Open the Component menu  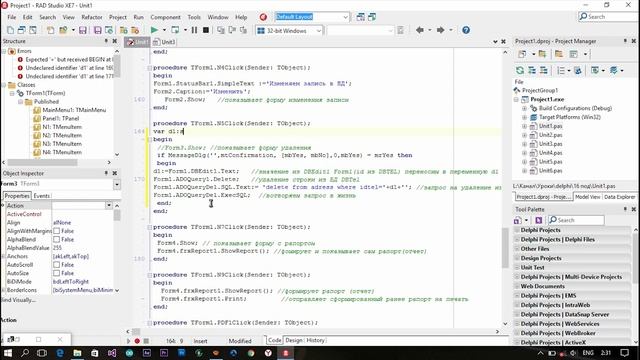pos(165,17)
